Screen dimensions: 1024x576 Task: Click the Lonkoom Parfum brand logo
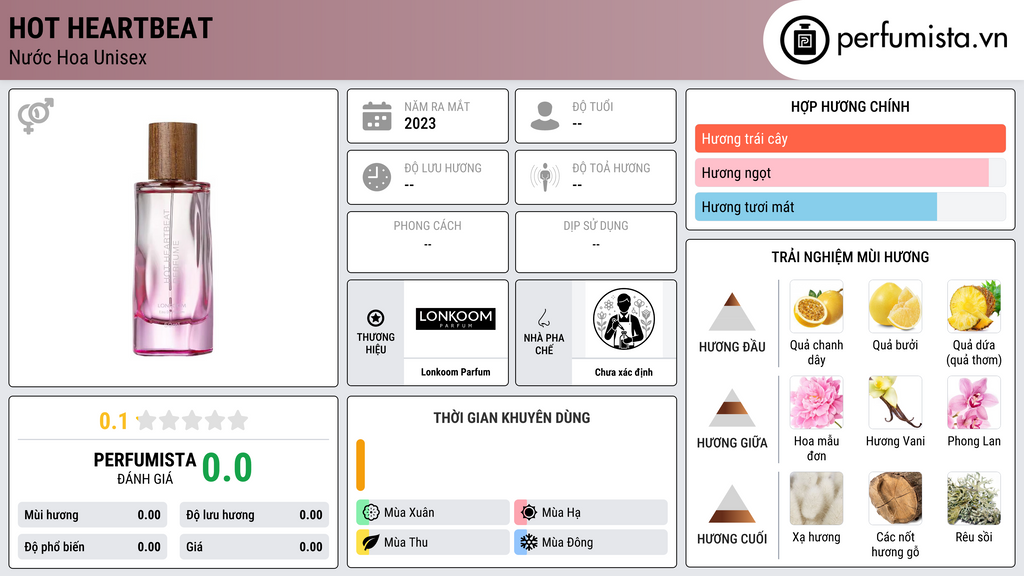coord(456,319)
